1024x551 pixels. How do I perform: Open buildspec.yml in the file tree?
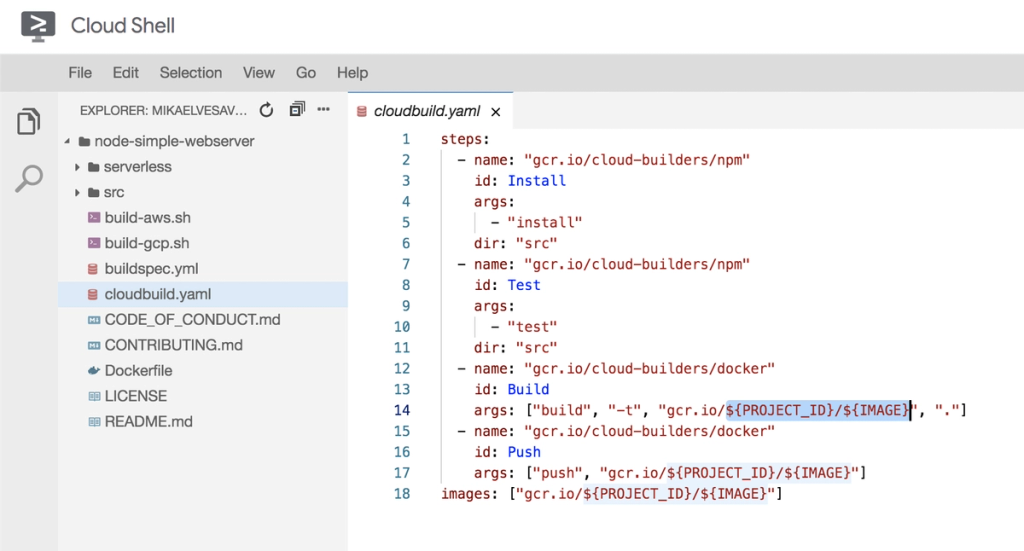[151, 268]
